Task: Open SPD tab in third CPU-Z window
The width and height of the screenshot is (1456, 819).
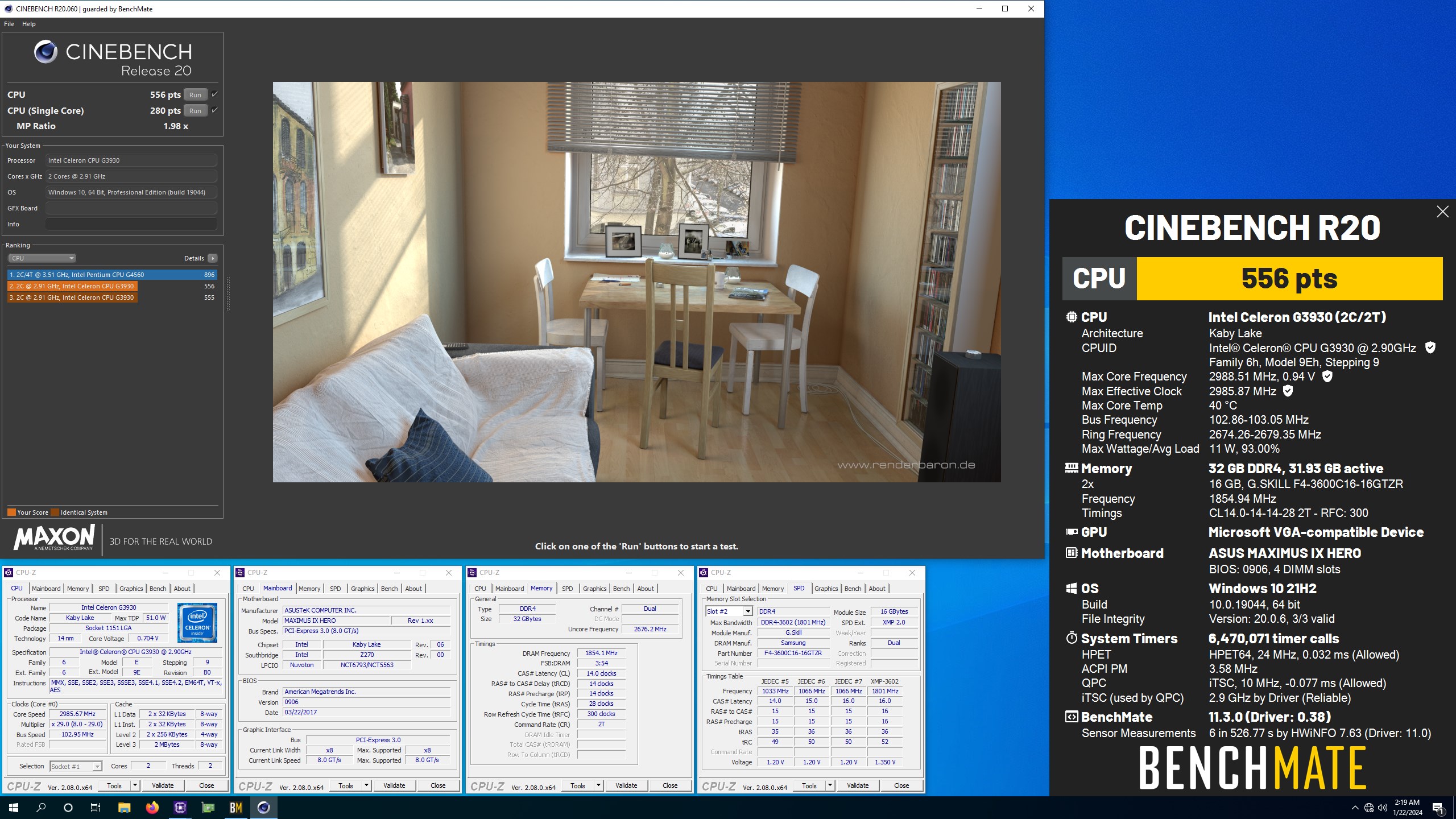Action: [x=567, y=589]
